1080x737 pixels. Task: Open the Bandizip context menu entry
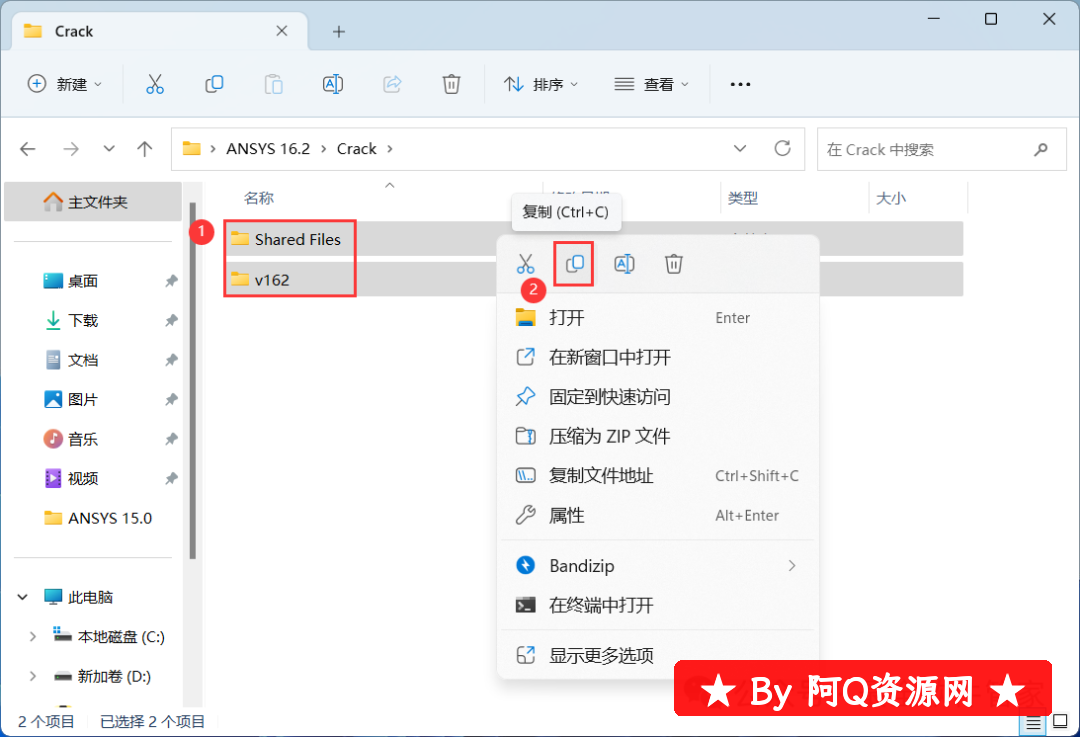[658, 565]
